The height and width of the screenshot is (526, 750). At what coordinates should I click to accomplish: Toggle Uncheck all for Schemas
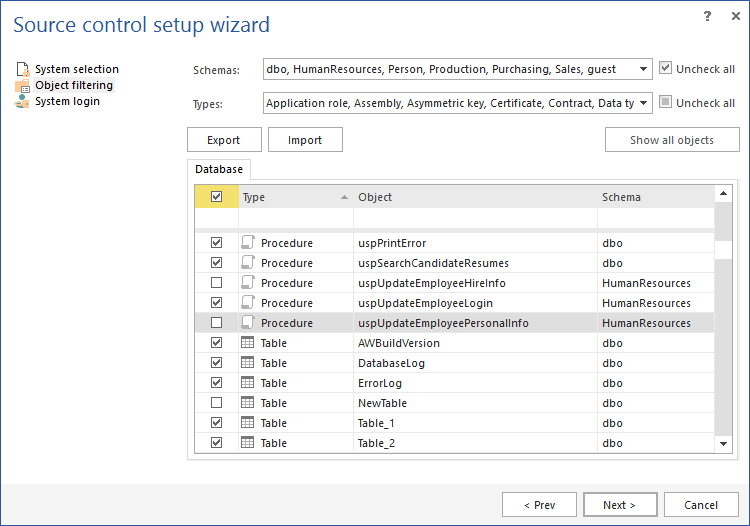666,69
